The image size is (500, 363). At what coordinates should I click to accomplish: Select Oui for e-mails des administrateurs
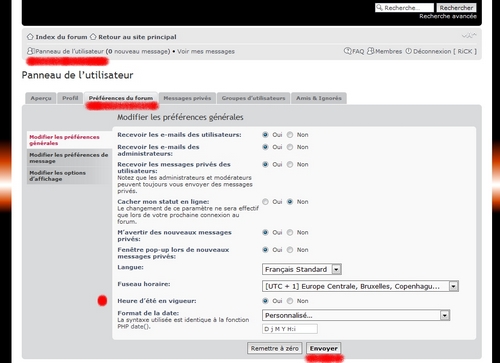265,147
